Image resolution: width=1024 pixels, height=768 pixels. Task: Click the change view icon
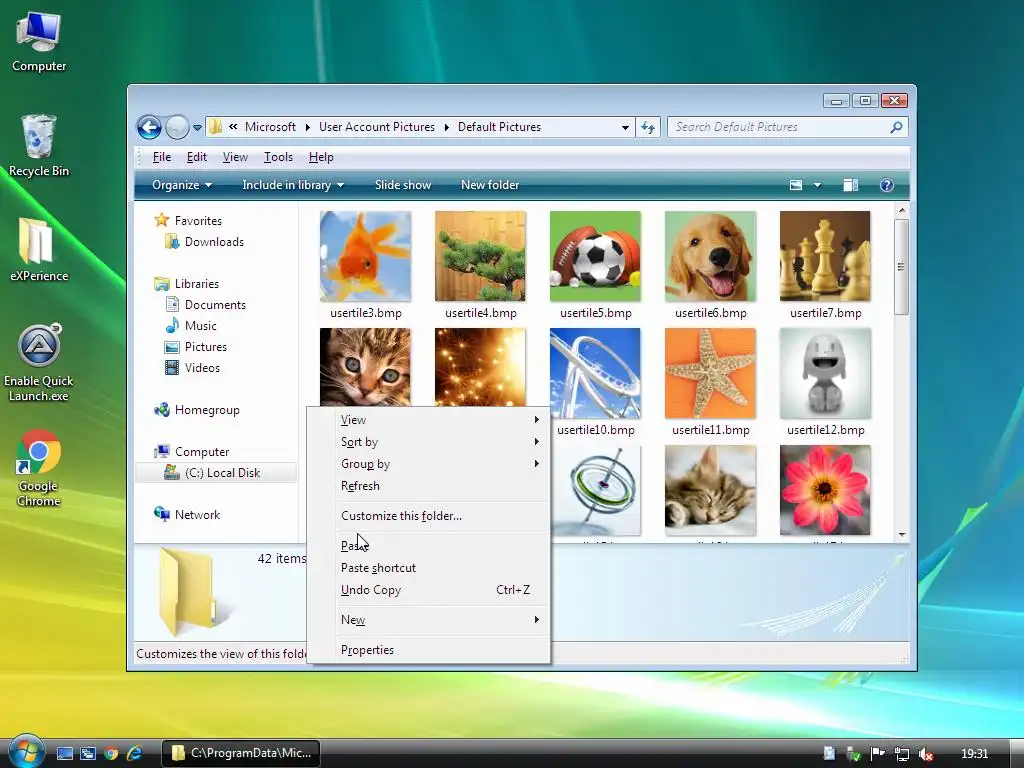(795, 185)
